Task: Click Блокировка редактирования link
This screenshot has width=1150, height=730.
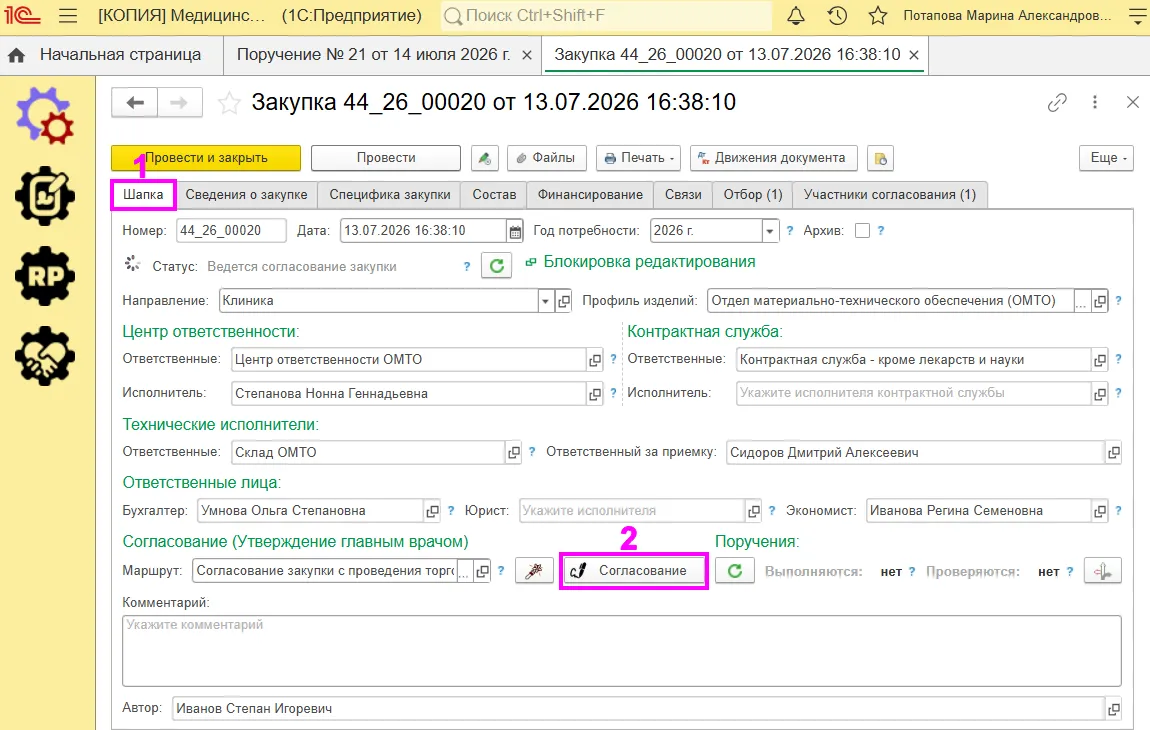Action: pyautogui.click(x=649, y=262)
